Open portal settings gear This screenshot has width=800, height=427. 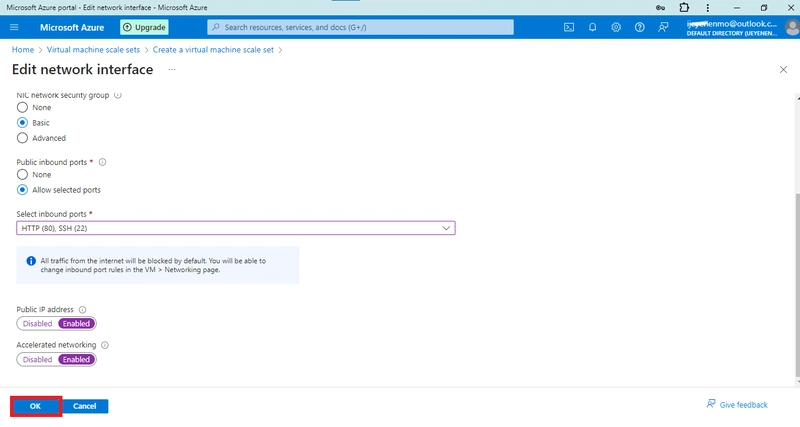pyautogui.click(x=616, y=28)
